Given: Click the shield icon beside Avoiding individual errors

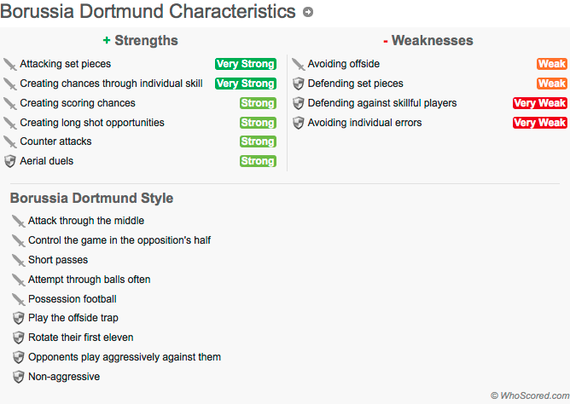Looking at the screenshot, I should tap(298, 123).
